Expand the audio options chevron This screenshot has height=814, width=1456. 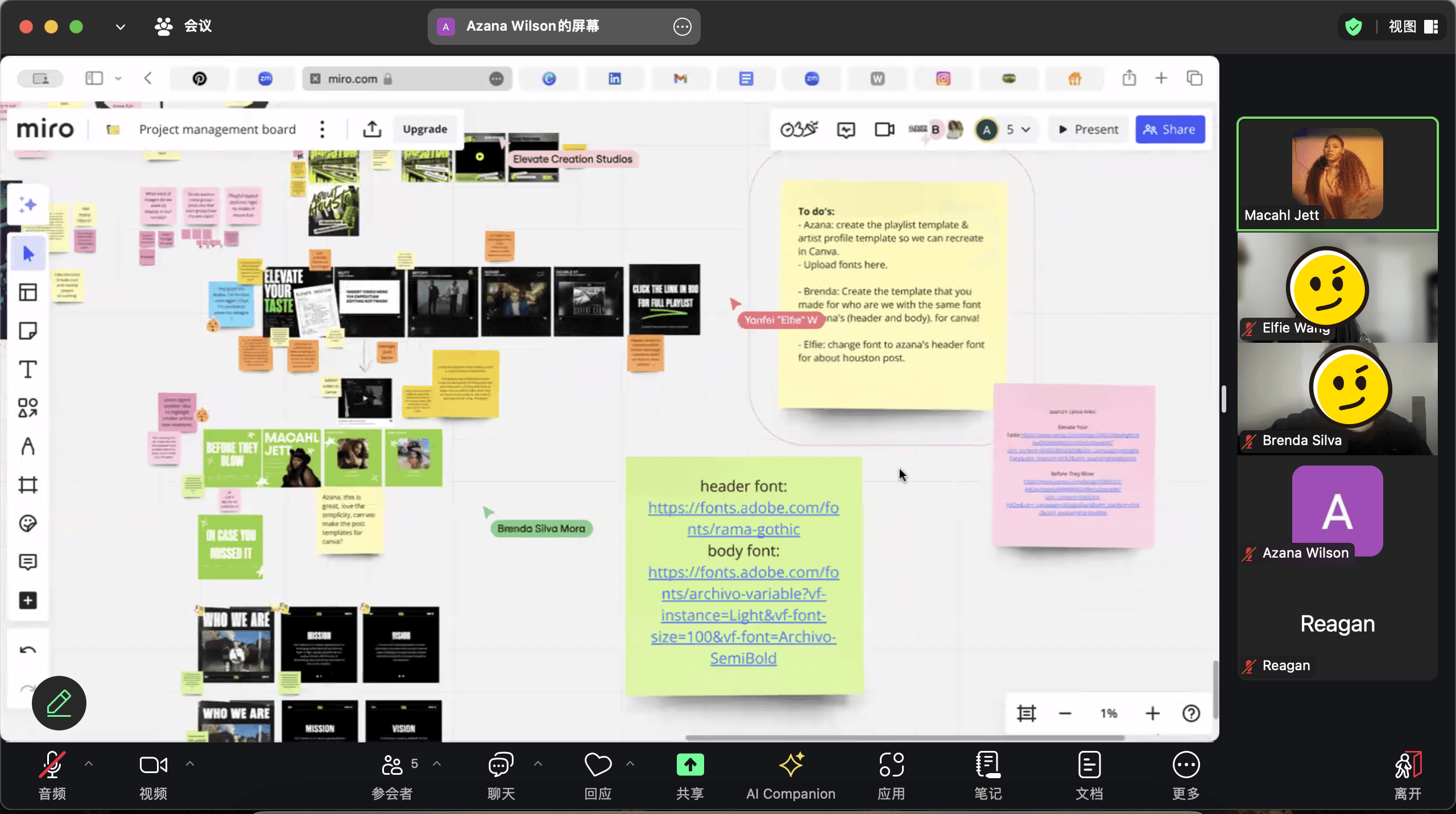click(x=89, y=764)
